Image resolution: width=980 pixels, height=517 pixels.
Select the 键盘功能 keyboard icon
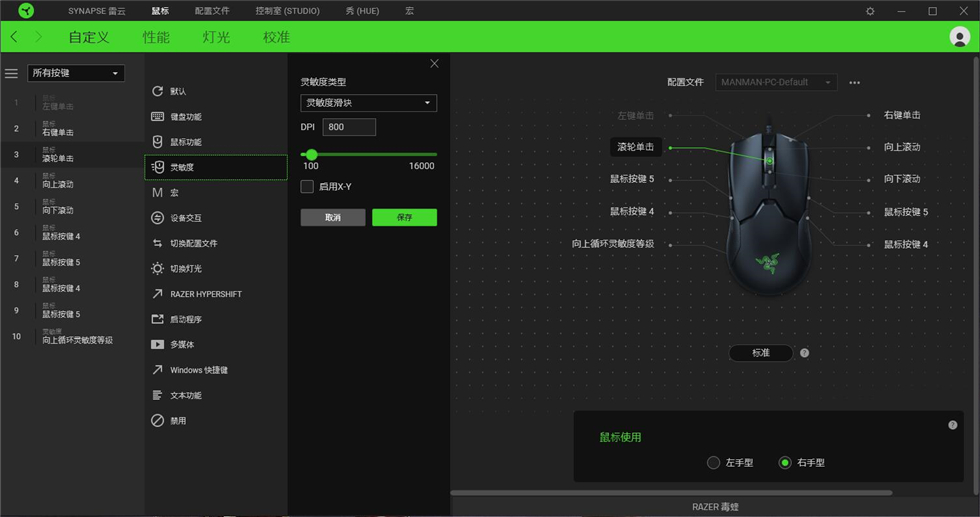[158, 116]
